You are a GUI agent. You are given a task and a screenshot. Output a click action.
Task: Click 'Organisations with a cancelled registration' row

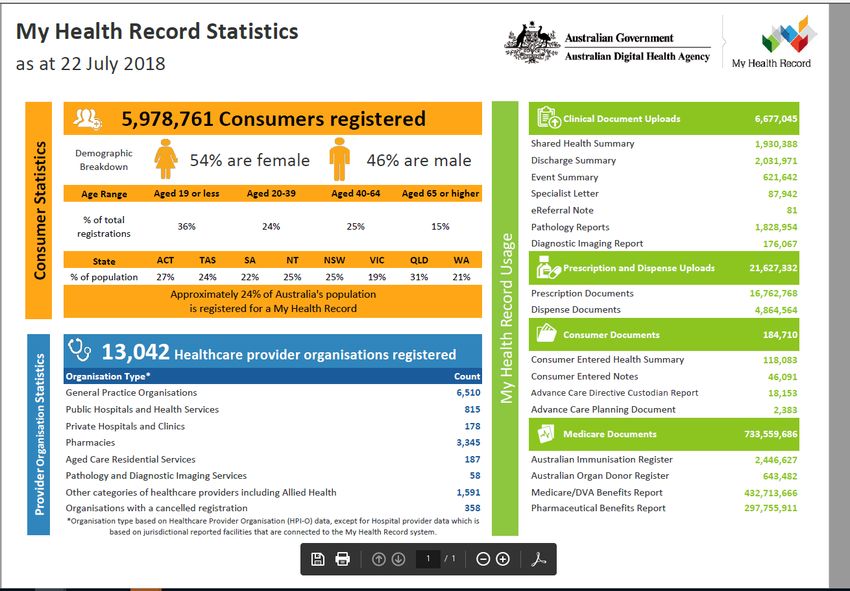point(273,508)
